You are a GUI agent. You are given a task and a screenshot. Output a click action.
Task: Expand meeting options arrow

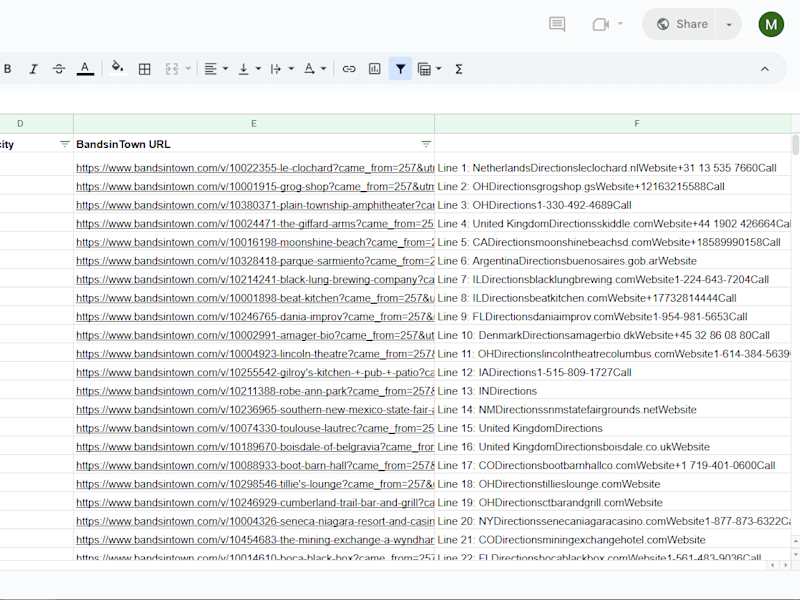coord(620,23)
